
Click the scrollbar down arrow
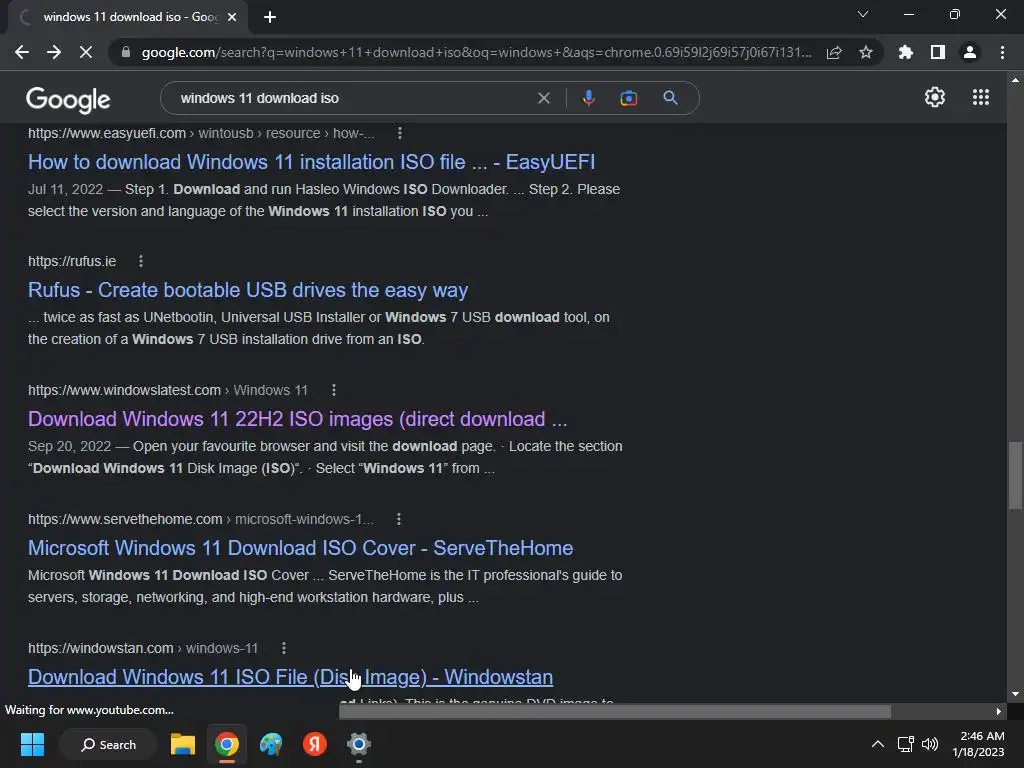click(1015, 694)
